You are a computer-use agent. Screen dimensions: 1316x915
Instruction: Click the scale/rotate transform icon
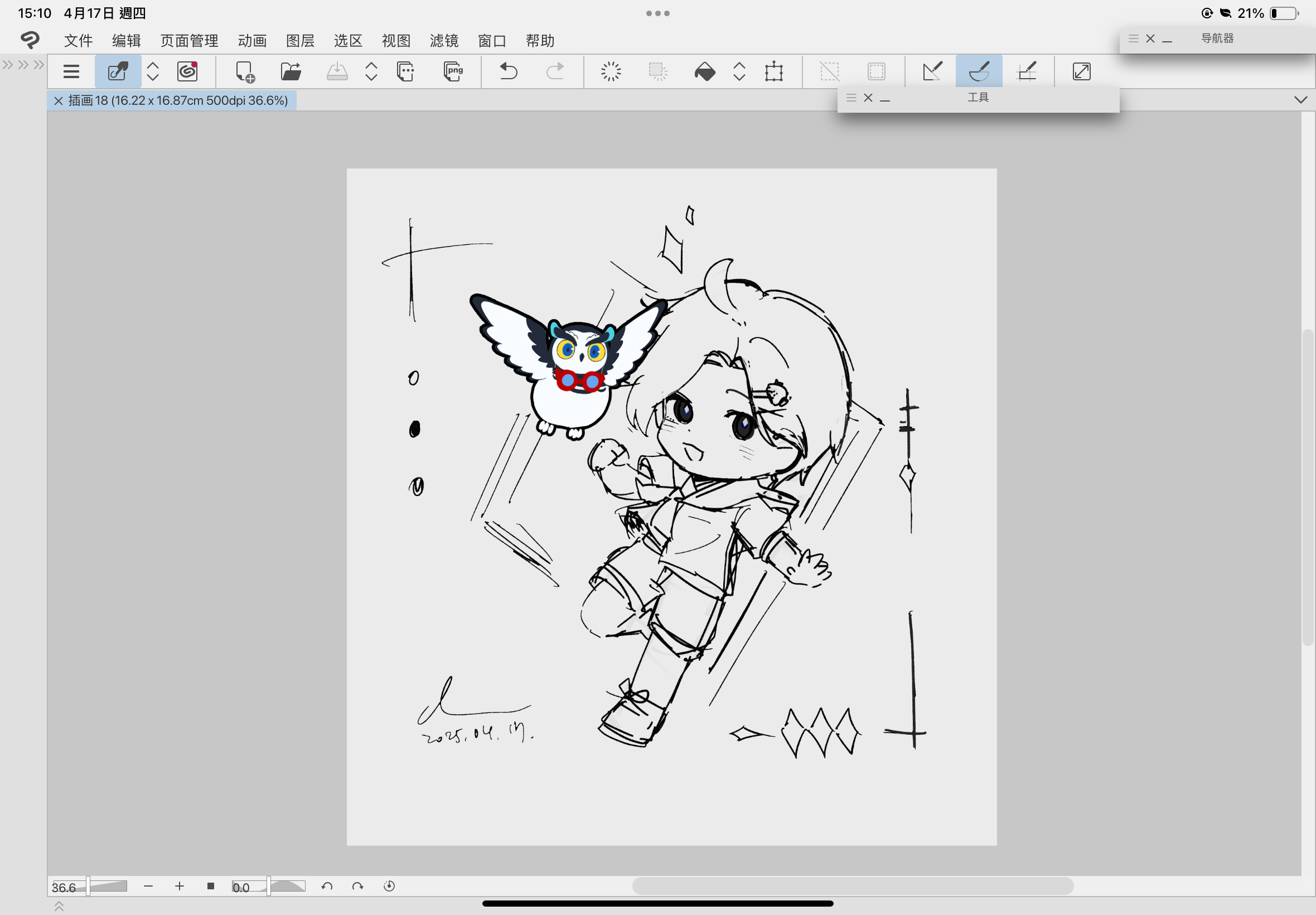click(773, 71)
